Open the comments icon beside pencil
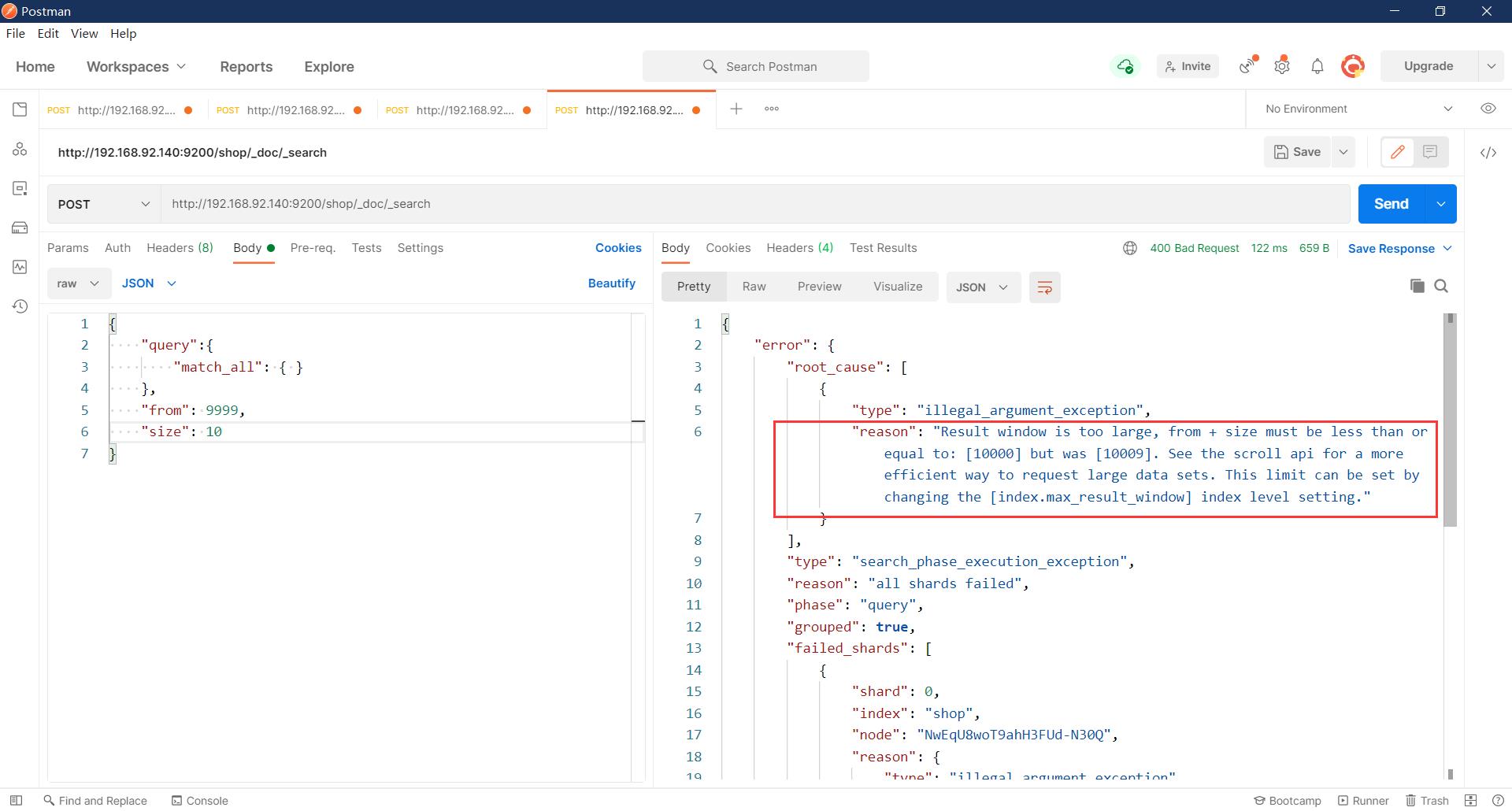 point(1430,152)
